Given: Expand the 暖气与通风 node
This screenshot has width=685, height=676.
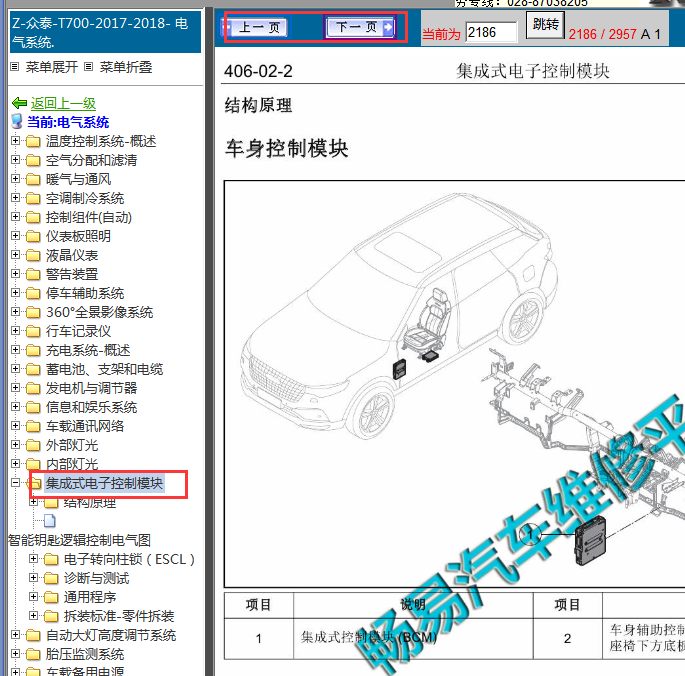Looking at the screenshot, I should click(x=15, y=179).
